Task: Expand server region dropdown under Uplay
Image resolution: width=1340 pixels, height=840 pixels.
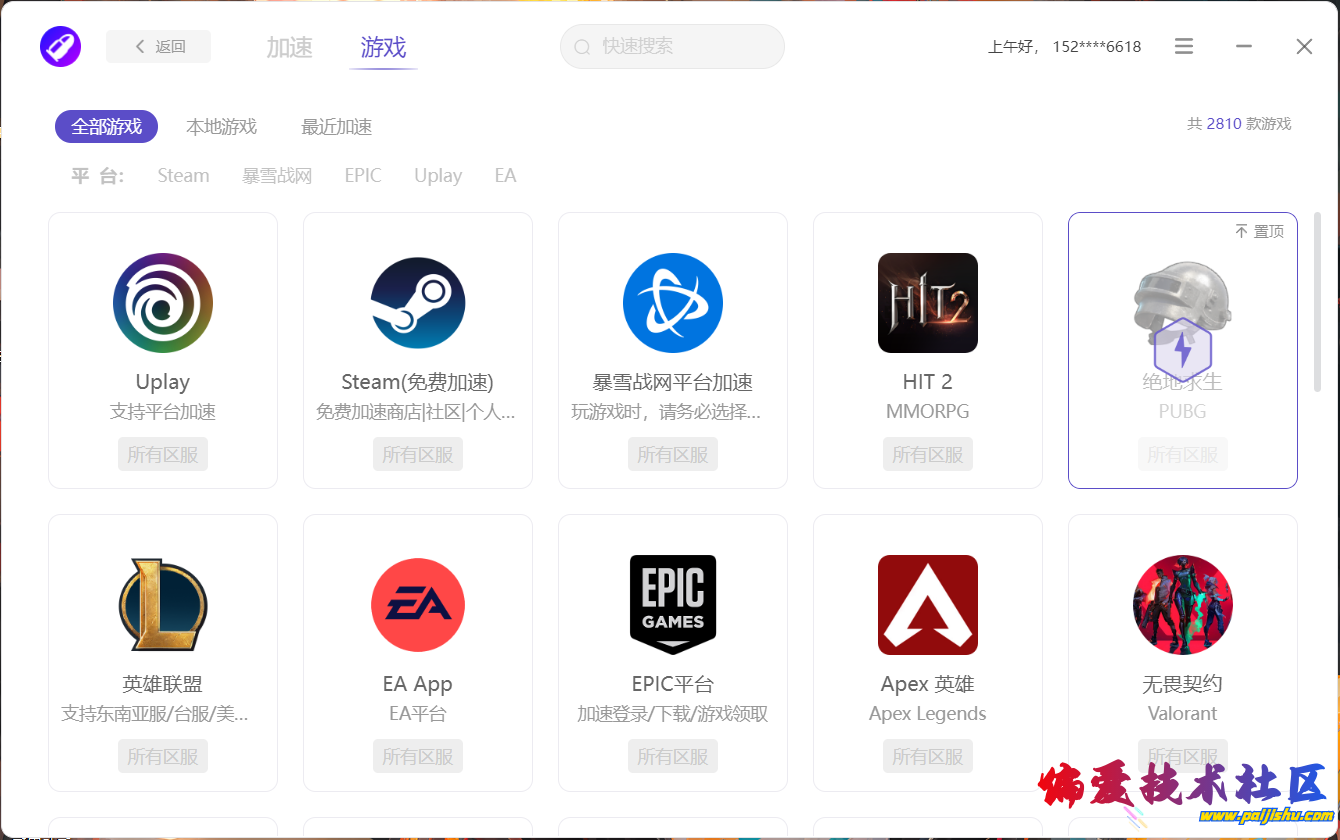Action: click(163, 454)
